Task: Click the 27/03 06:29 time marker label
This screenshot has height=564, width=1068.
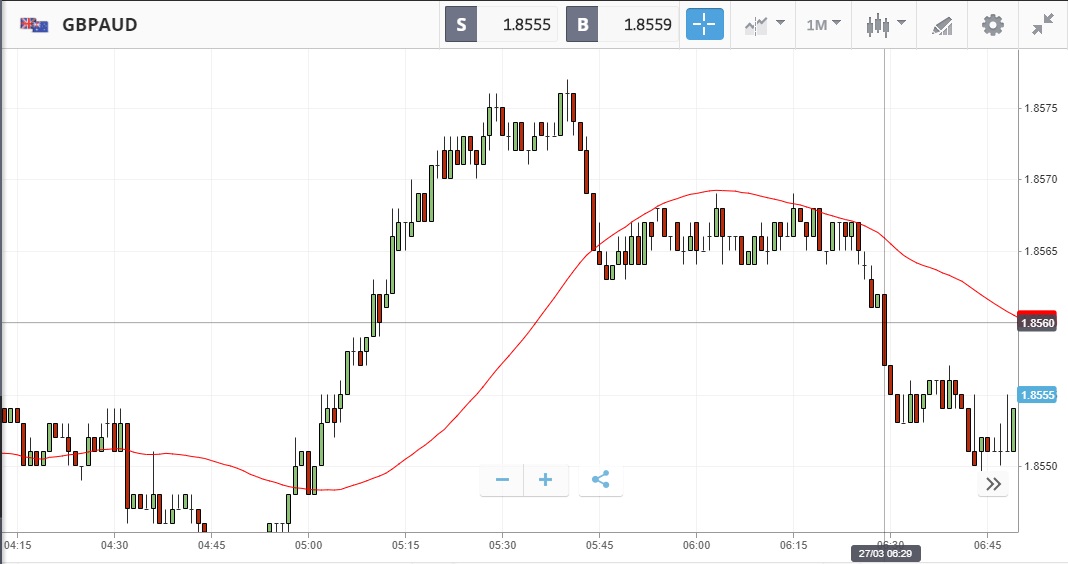Action: pos(885,552)
